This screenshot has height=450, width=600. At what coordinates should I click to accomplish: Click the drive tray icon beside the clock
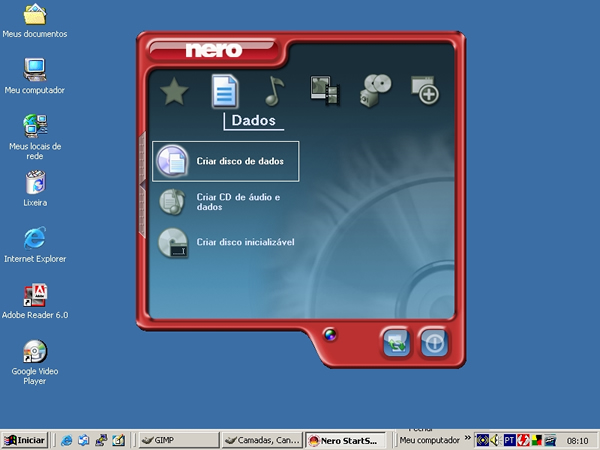[550, 440]
